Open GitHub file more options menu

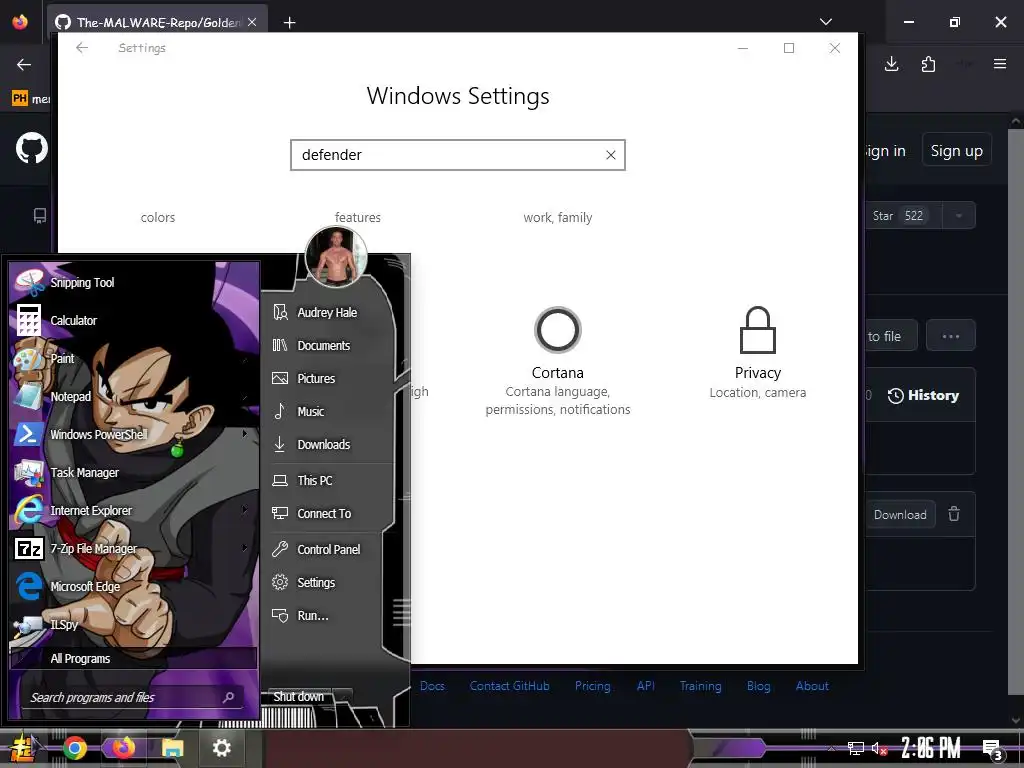tap(951, 336)
